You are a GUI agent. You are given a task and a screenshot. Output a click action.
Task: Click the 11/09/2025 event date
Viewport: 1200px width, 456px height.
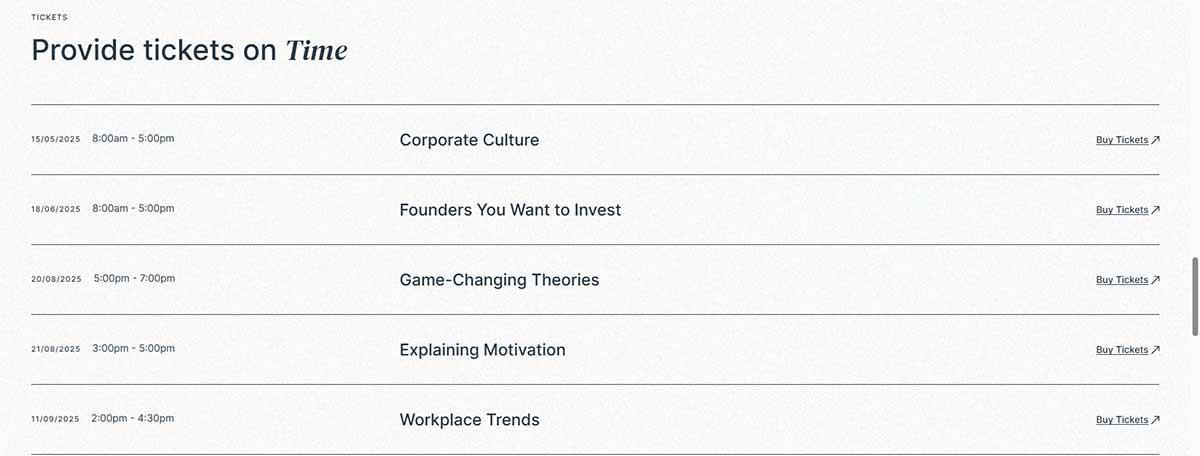(56, 420)
